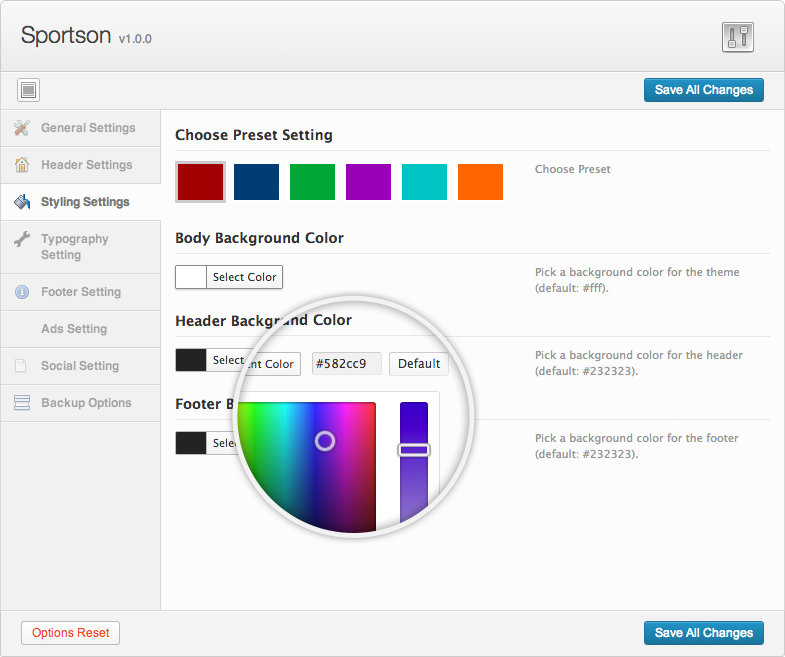Click the Typography Setting wrench icon
Viewport: 785px width, 657px height.
22,240
